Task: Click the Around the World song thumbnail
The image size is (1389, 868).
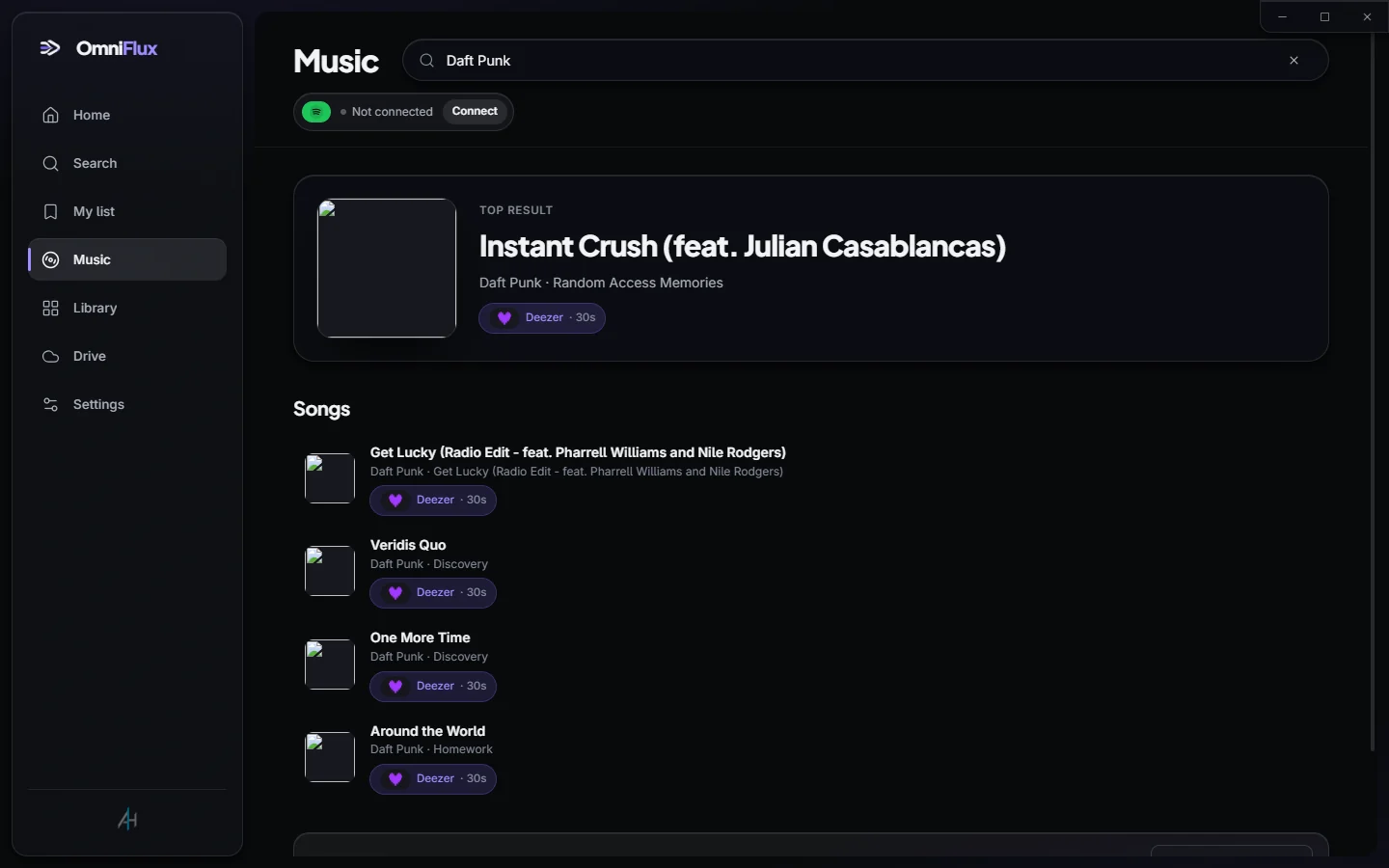Action: click(330, 757)
